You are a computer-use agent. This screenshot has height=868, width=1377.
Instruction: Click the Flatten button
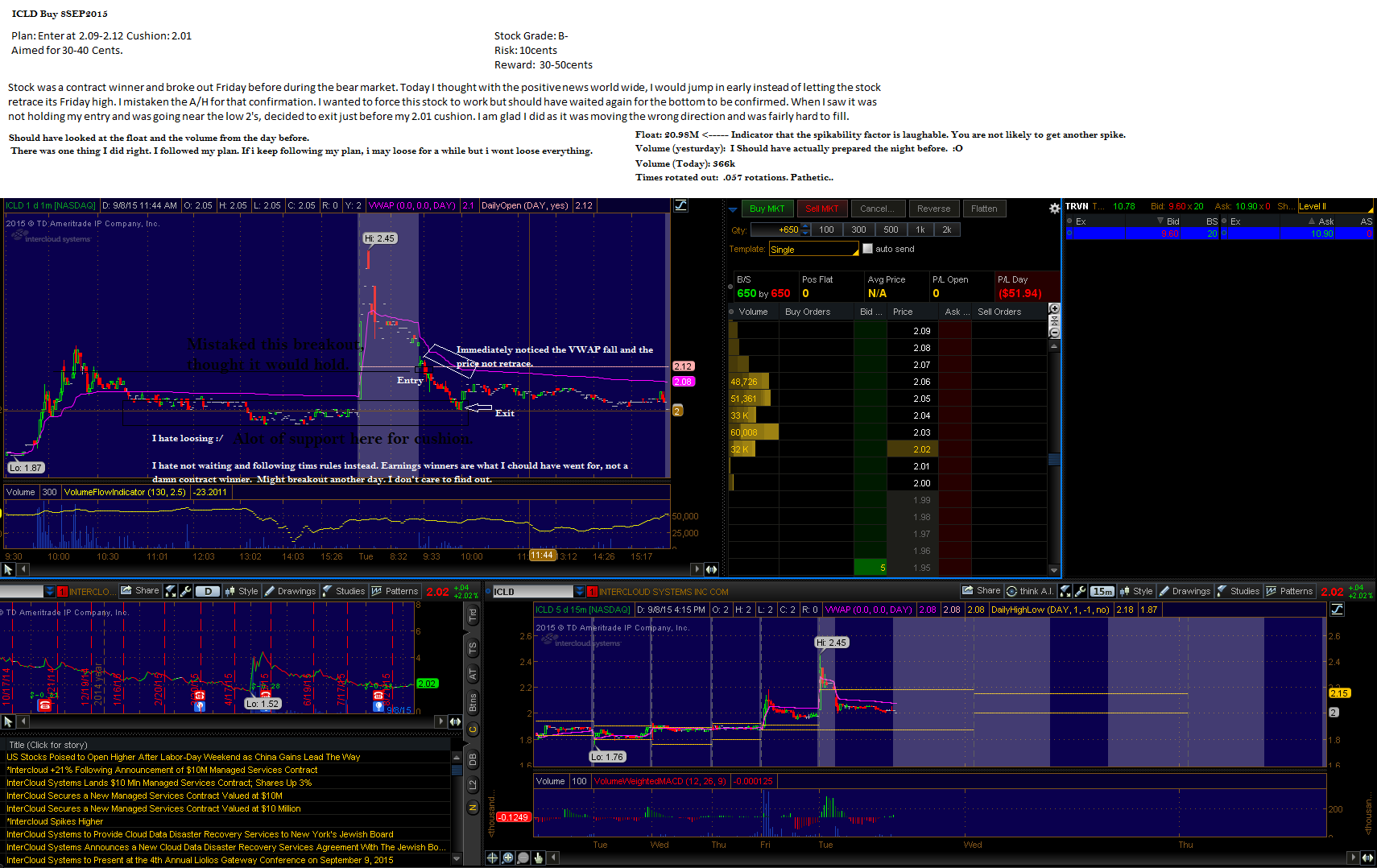(x=984, y=209)
